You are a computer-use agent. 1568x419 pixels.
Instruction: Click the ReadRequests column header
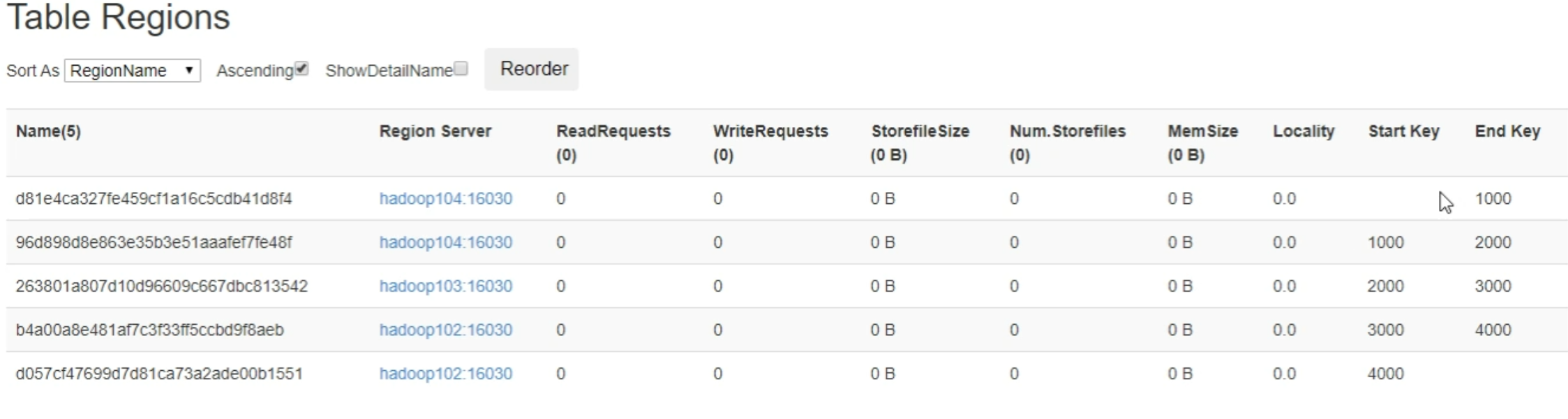tap(613, 131)
